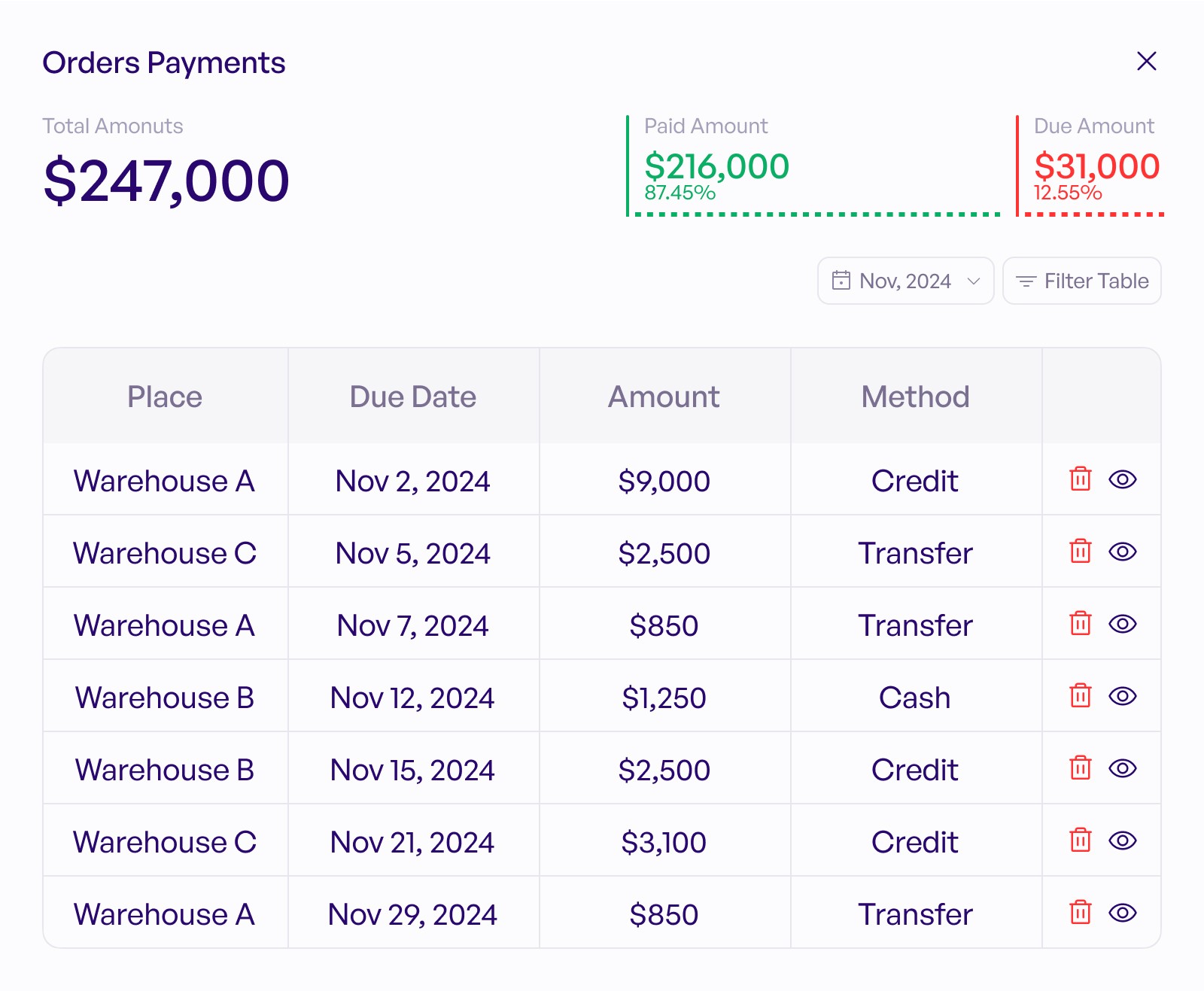Click trash icon for Nov 7, 2024 row

pos(1081,624)
